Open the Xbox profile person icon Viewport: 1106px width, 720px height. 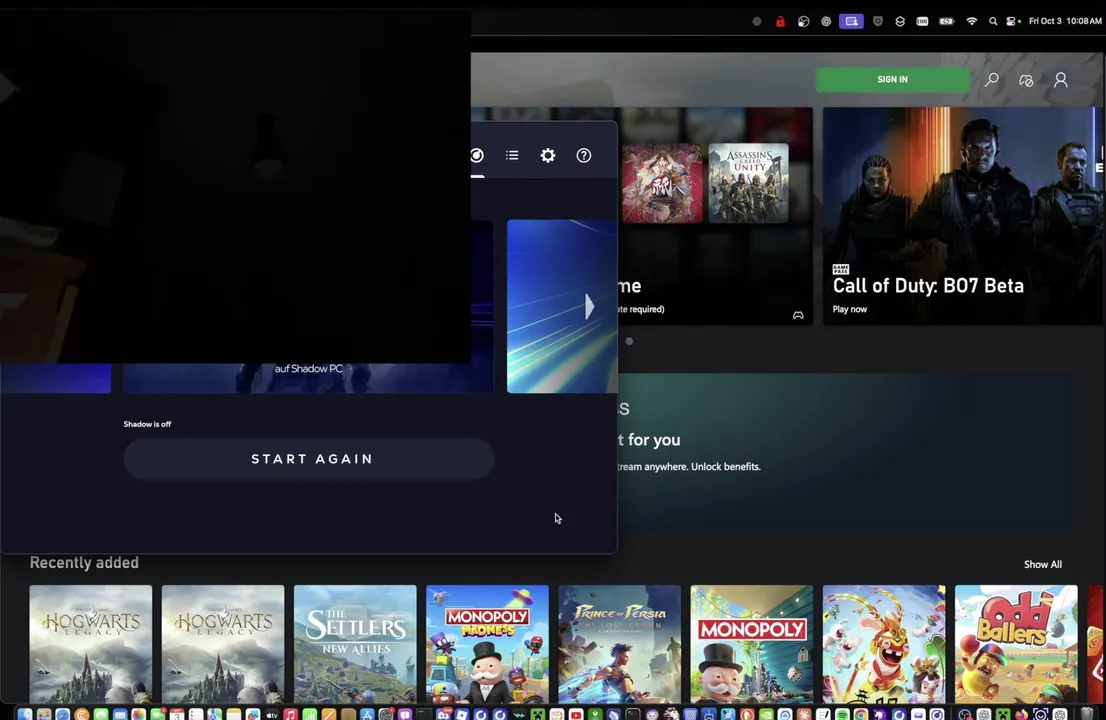point(1060,80)
